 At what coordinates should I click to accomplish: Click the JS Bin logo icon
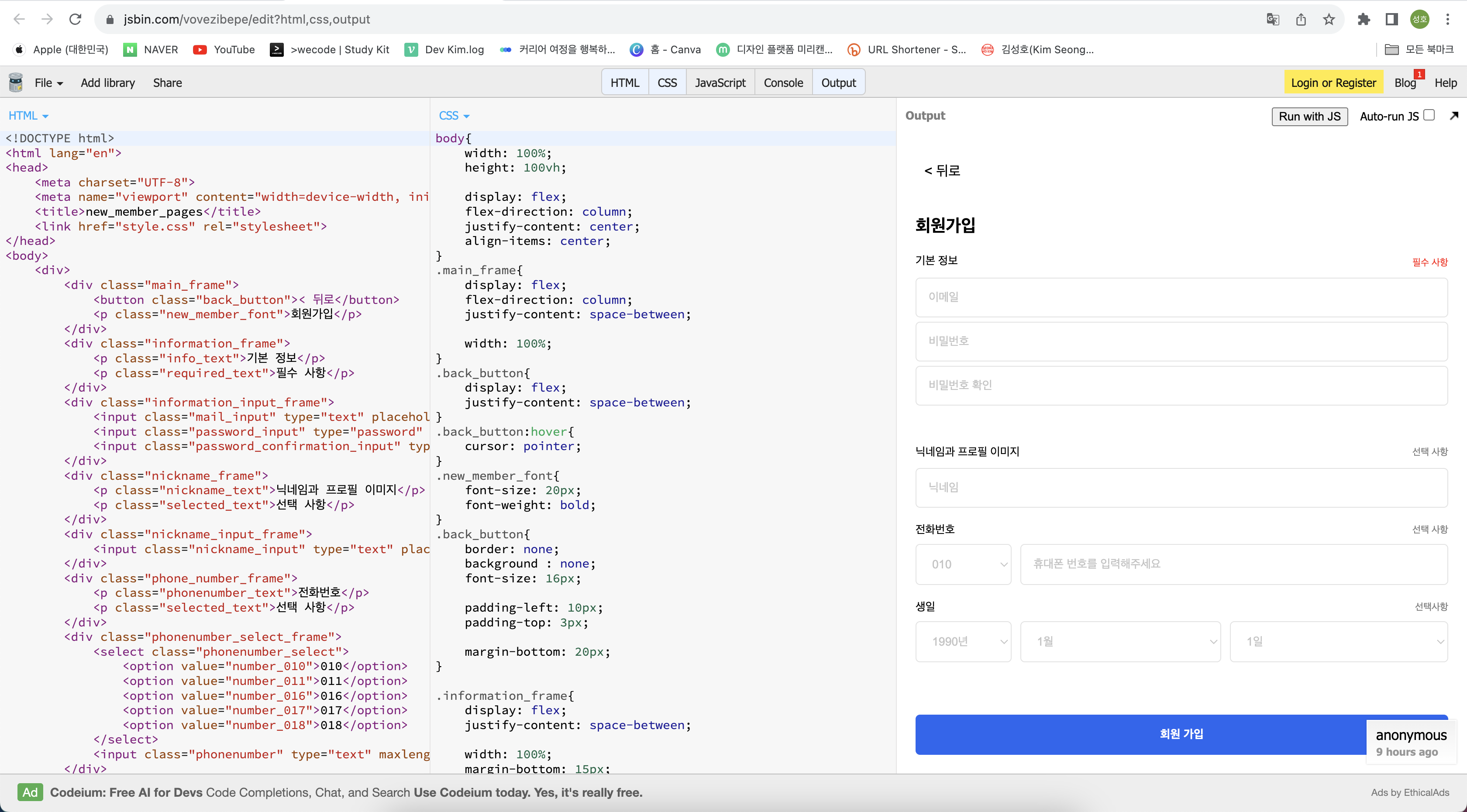[x=15, y=82]
